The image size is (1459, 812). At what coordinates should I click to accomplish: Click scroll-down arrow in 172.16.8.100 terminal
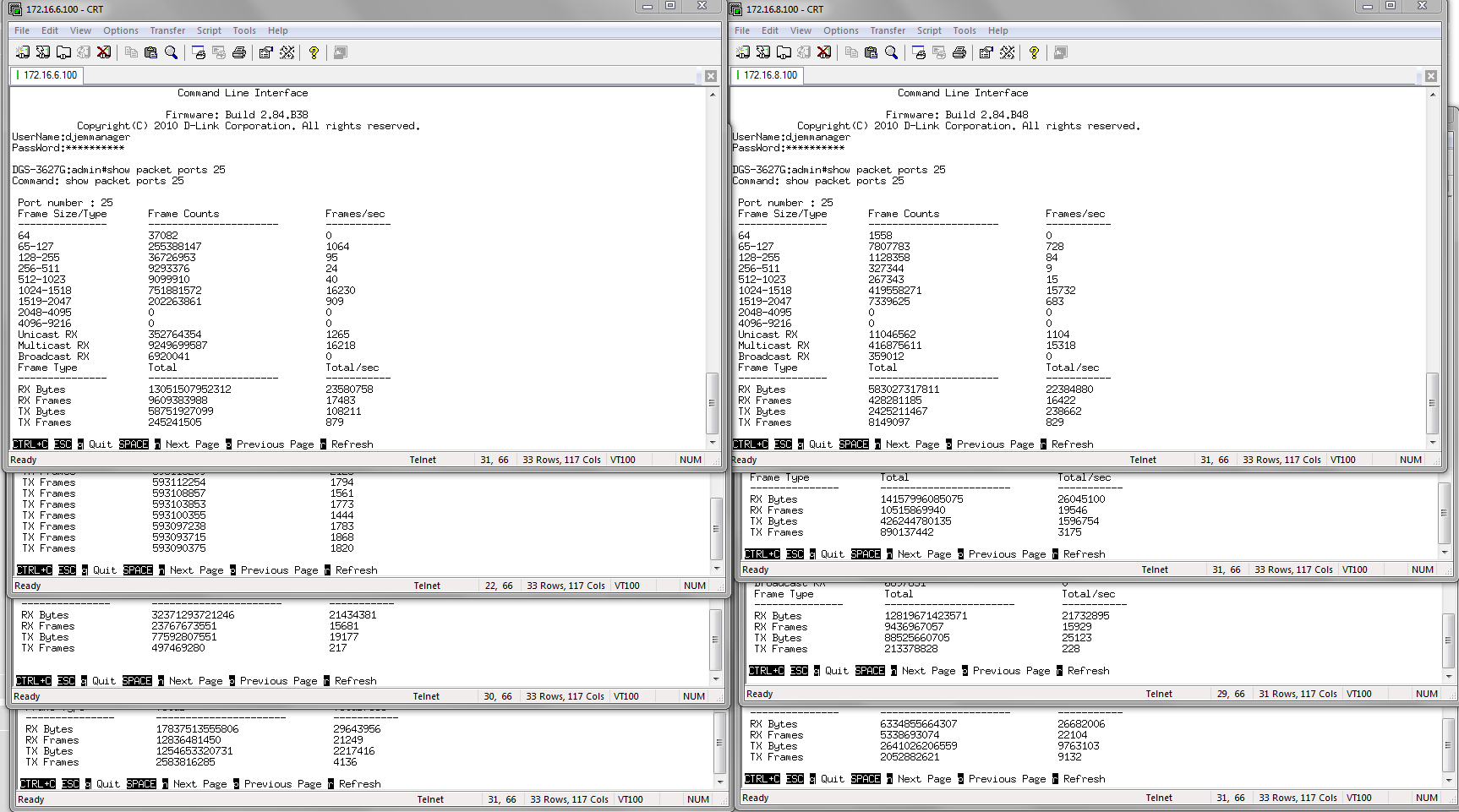[x=1432, y=443]
